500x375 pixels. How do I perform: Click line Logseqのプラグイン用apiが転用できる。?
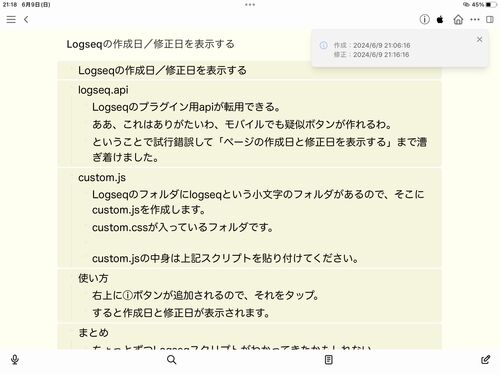(186, 107)
